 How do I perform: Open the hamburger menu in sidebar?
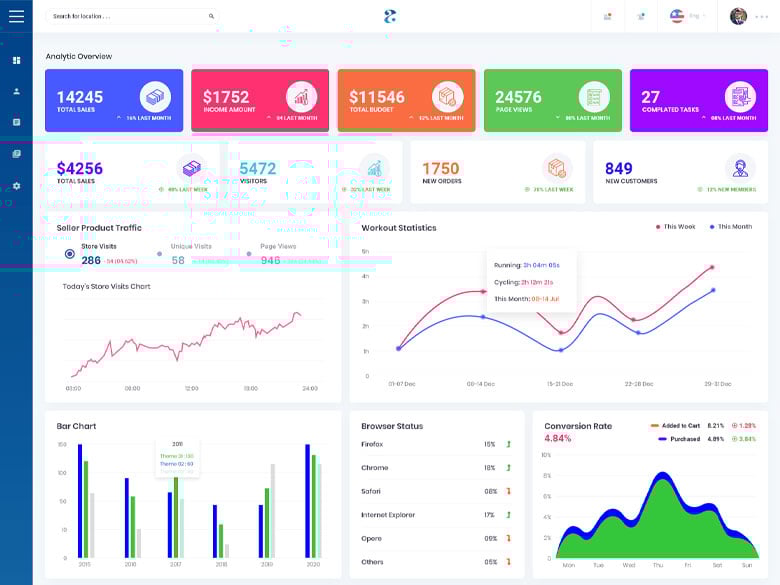point(16,16)
